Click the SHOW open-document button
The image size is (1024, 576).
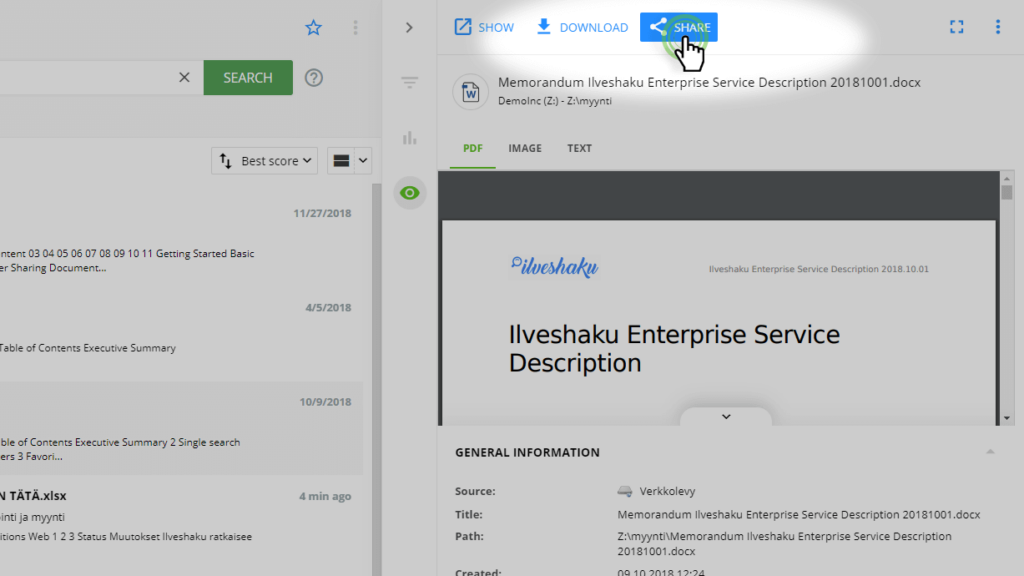484,27
